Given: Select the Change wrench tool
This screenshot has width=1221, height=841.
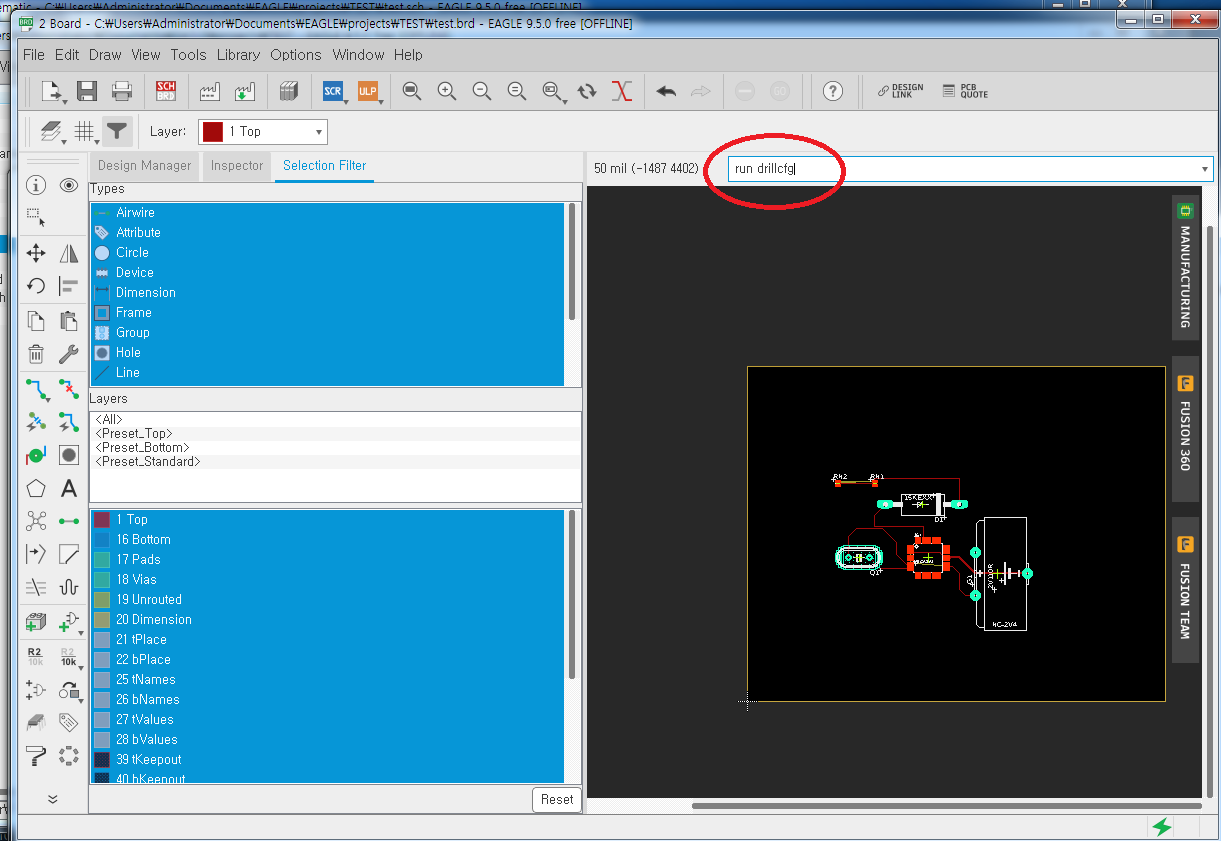Looking at the screenshot, I should pos(68,353).
